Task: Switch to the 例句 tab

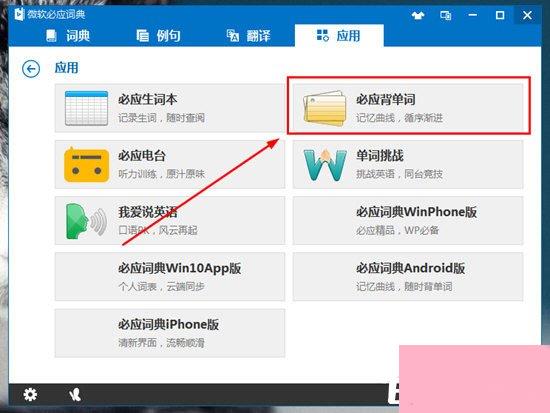Action: click(x=158, y=36)
